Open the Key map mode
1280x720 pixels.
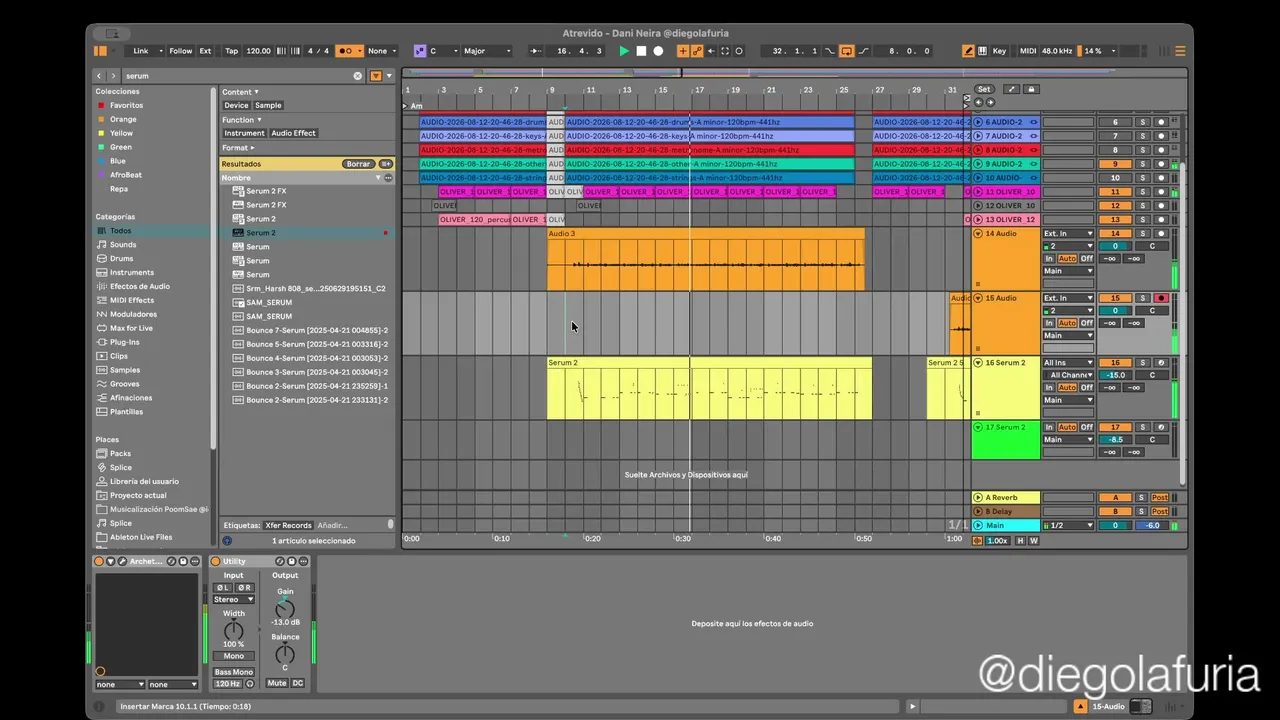tap(999, 51)
